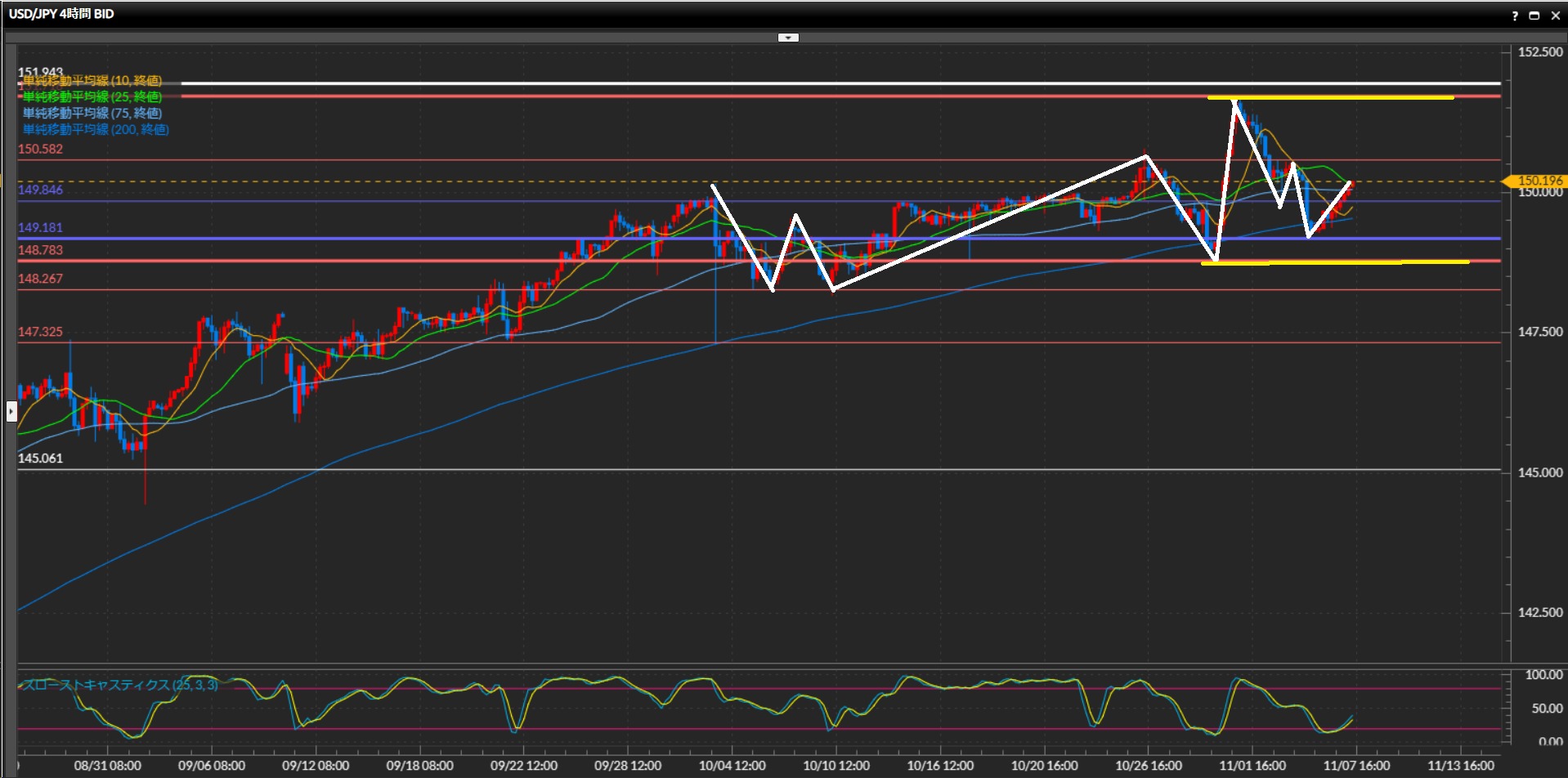Maximize the USD/JPY chart window
The height and width of the screenshot is (778, 1568).
tap(1534, 16)
